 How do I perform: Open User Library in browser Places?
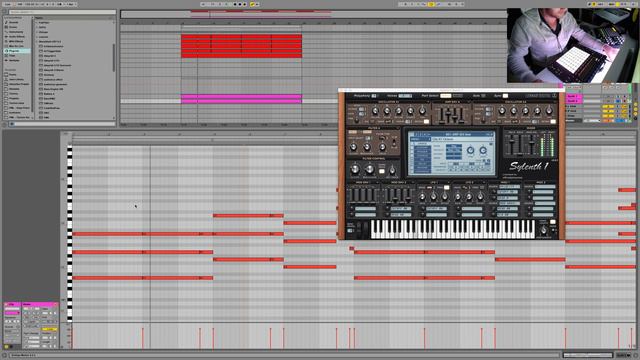tap(16, 79)
